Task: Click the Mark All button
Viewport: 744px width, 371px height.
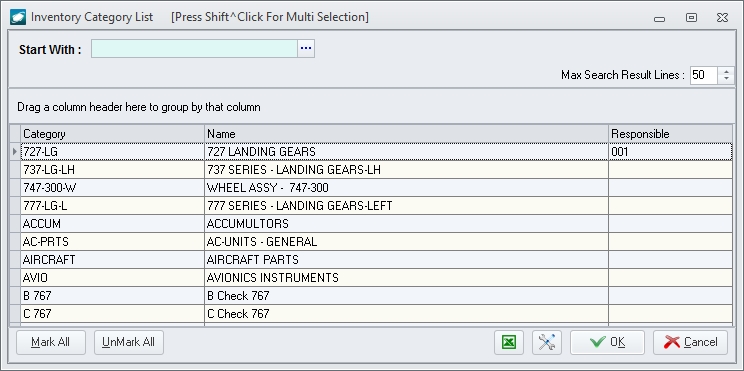Action: point(51,342)
